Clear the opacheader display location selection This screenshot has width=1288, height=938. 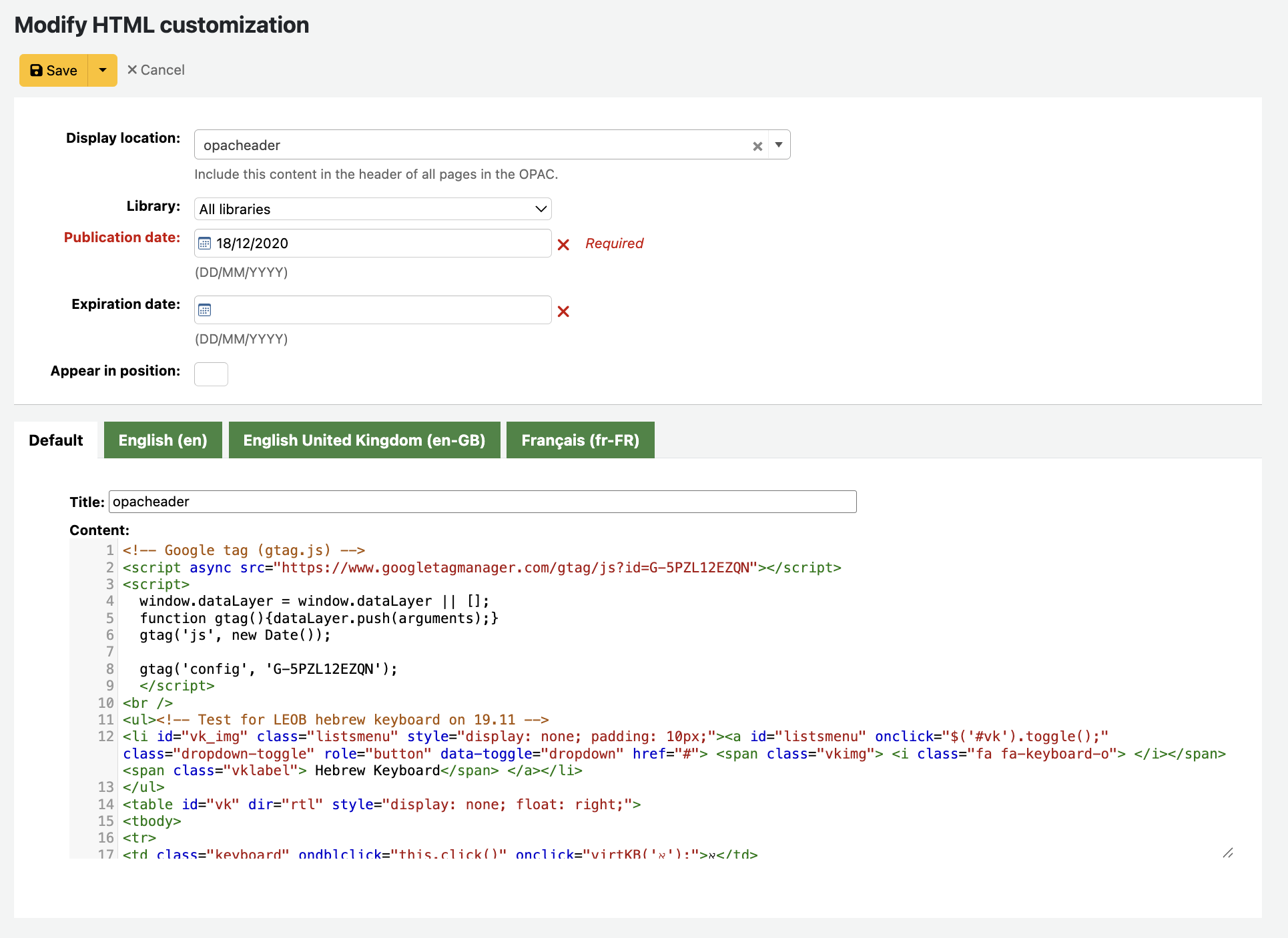click(757, 146)
